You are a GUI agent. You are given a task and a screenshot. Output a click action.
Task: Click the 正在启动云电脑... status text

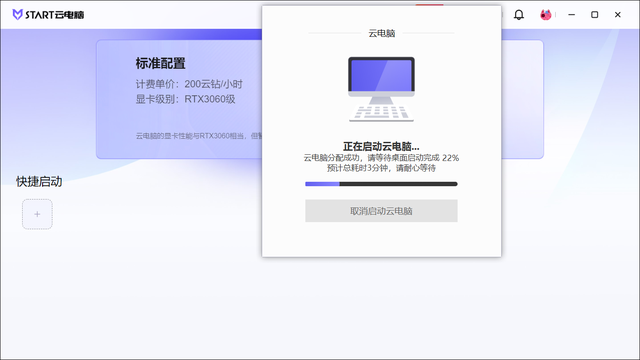[x=381, y=146]
